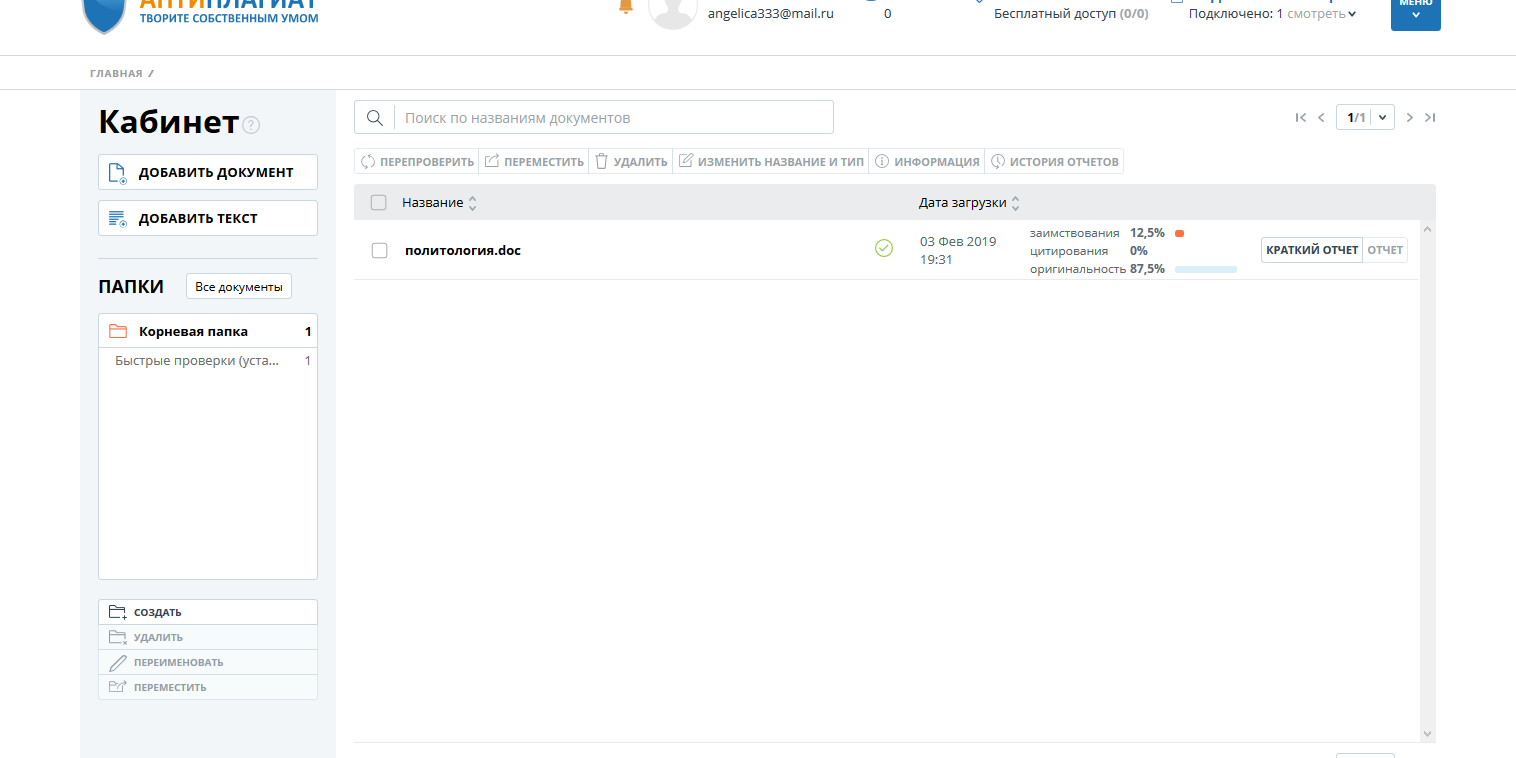Click the green check status icon
The image size is (1516, 758).
click(884, 248)
